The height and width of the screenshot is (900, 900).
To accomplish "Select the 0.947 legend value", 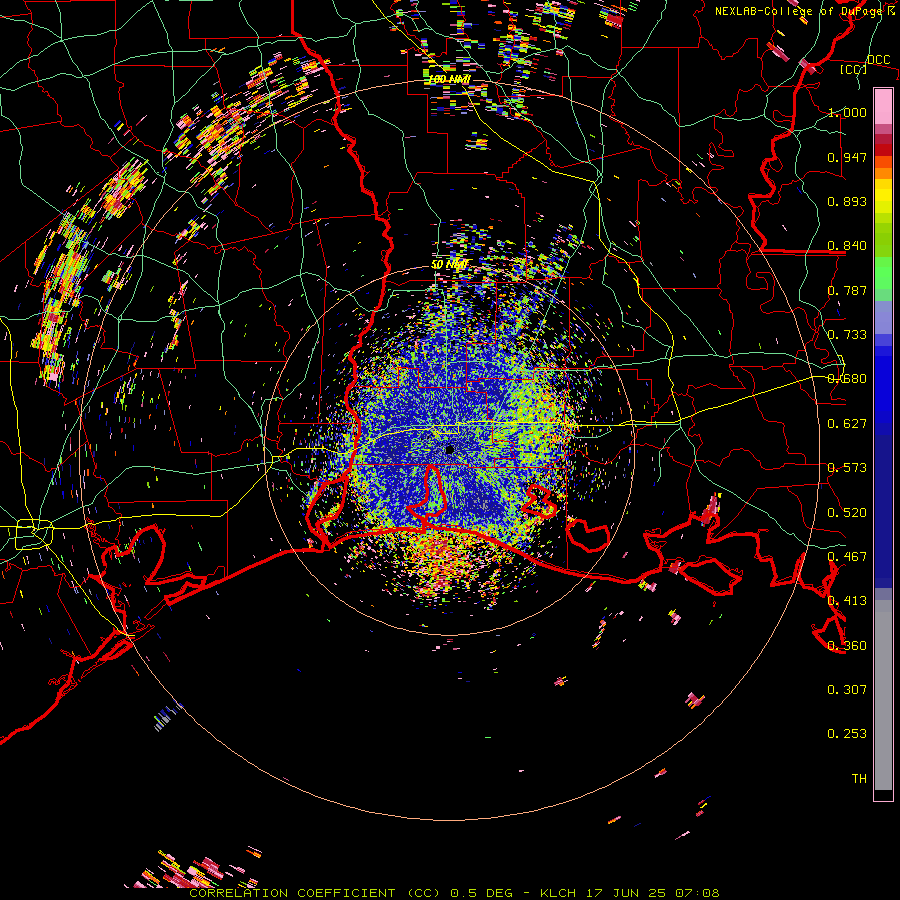I will (847, 157).
